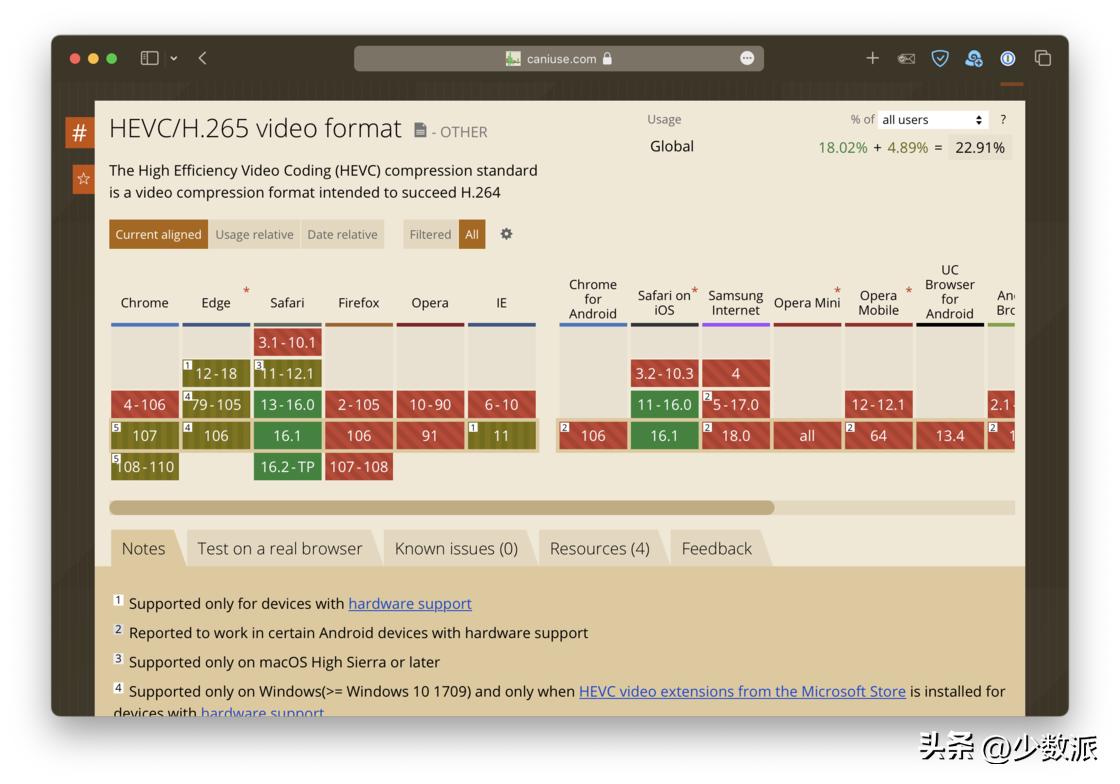
Task: Choose the All browsers option
Action: pyautogui.click(x=472, y=234)
